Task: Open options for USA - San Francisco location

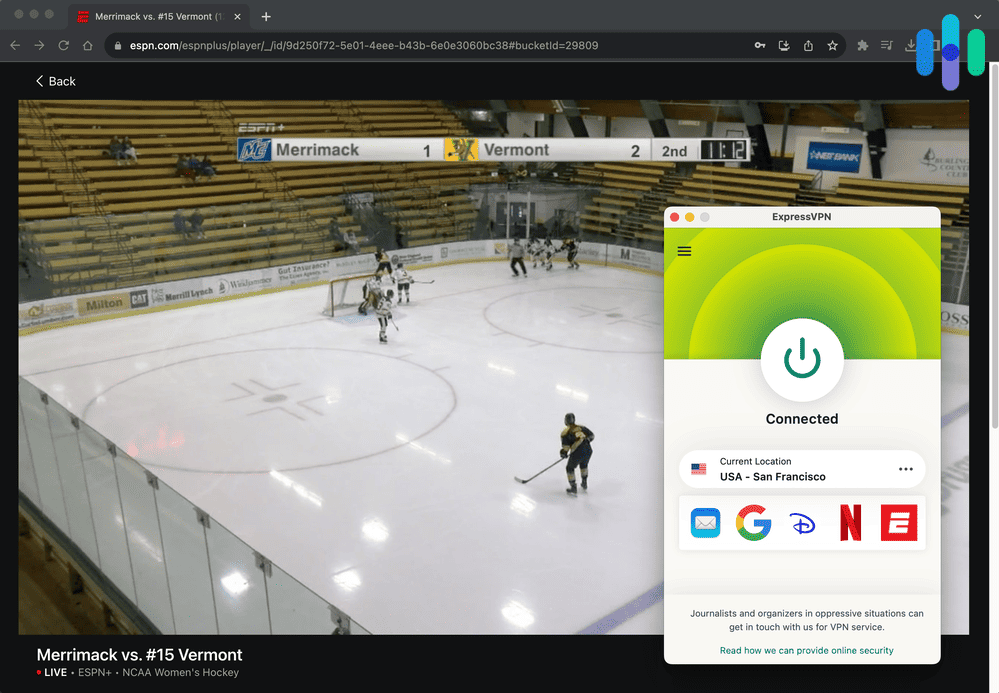Action: click(x=906, y=468)
